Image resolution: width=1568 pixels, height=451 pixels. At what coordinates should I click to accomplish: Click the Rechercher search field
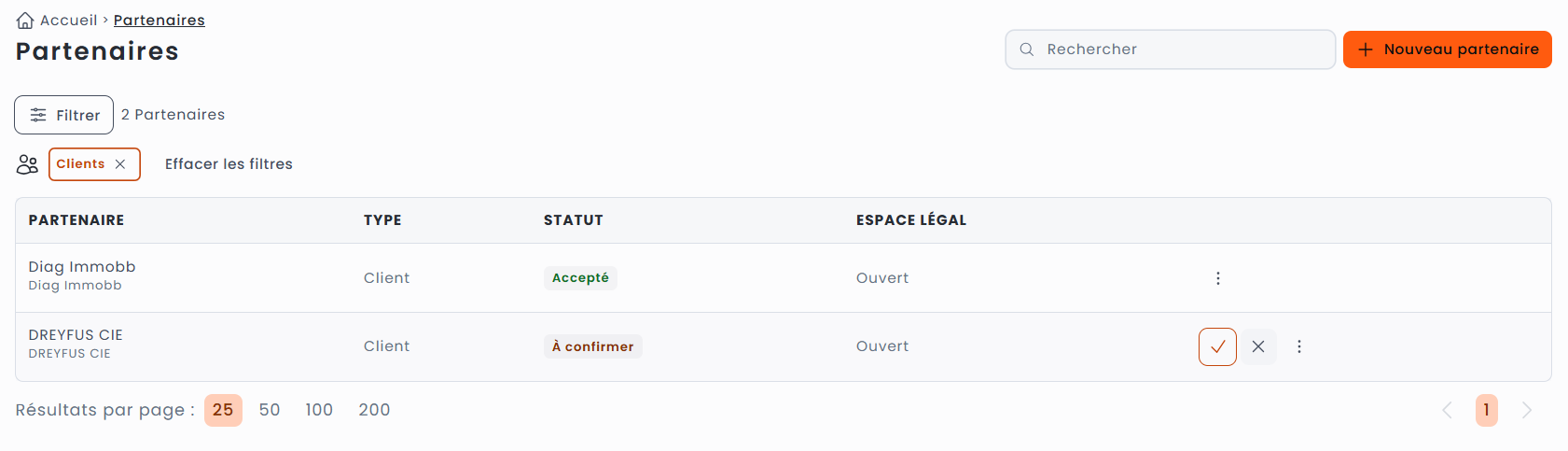(1170, 49)
